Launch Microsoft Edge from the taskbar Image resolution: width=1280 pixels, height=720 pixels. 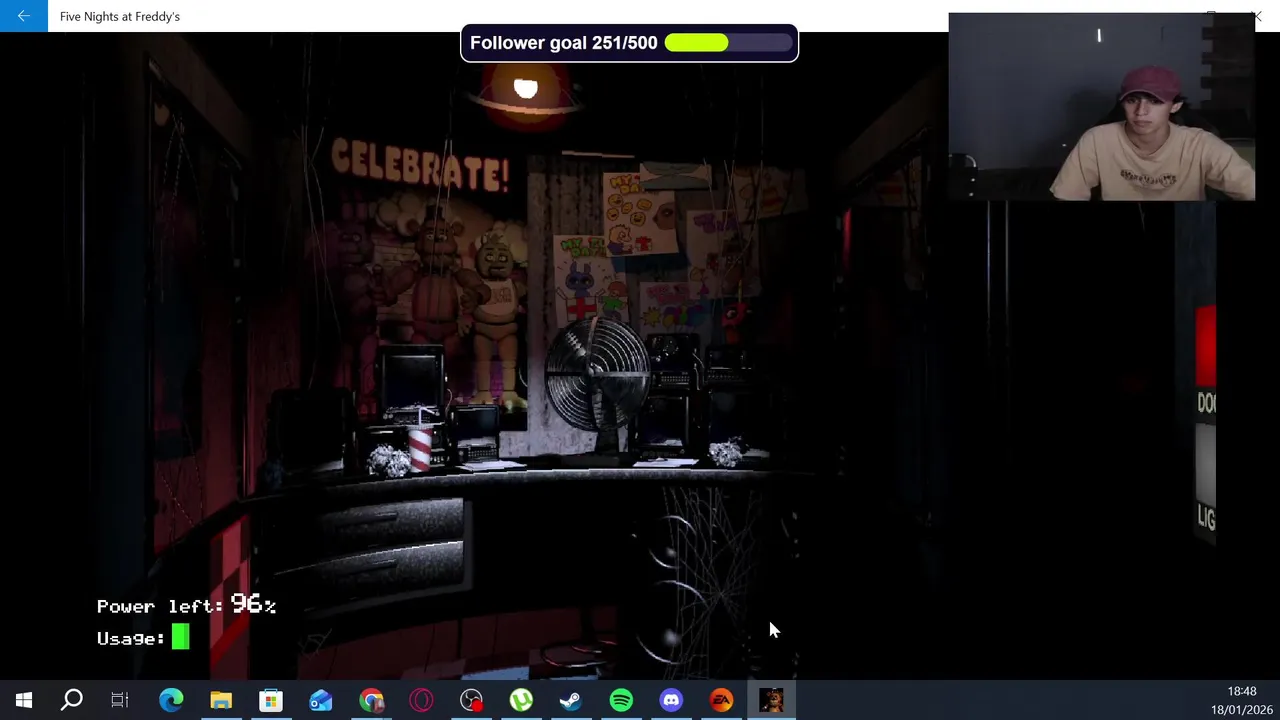tap(171, 700)
